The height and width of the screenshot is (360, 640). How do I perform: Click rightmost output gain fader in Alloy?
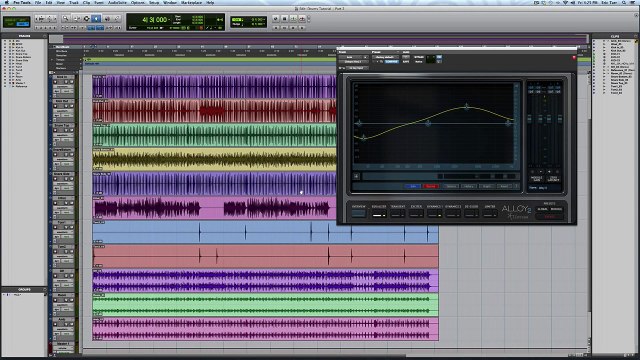coord(560,119)
